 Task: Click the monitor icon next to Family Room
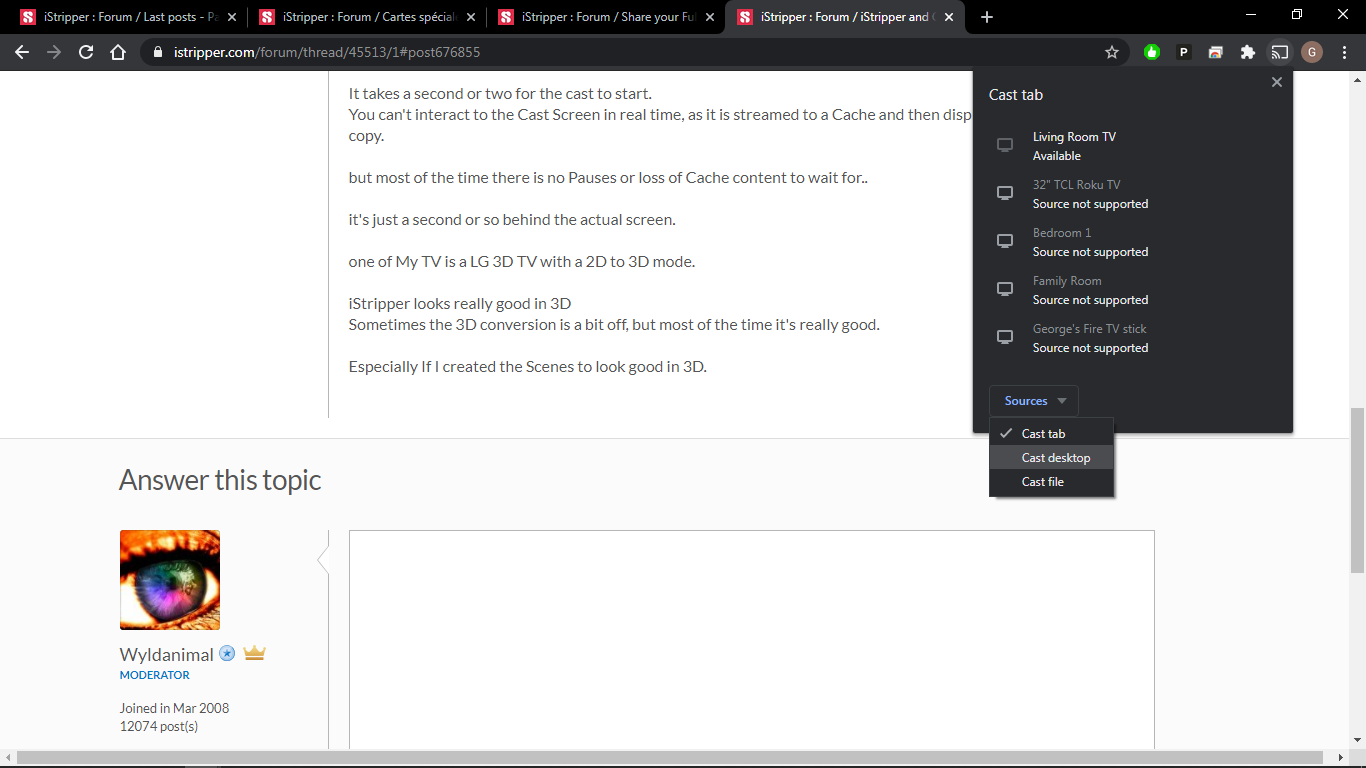click(x=1005, y=289)
